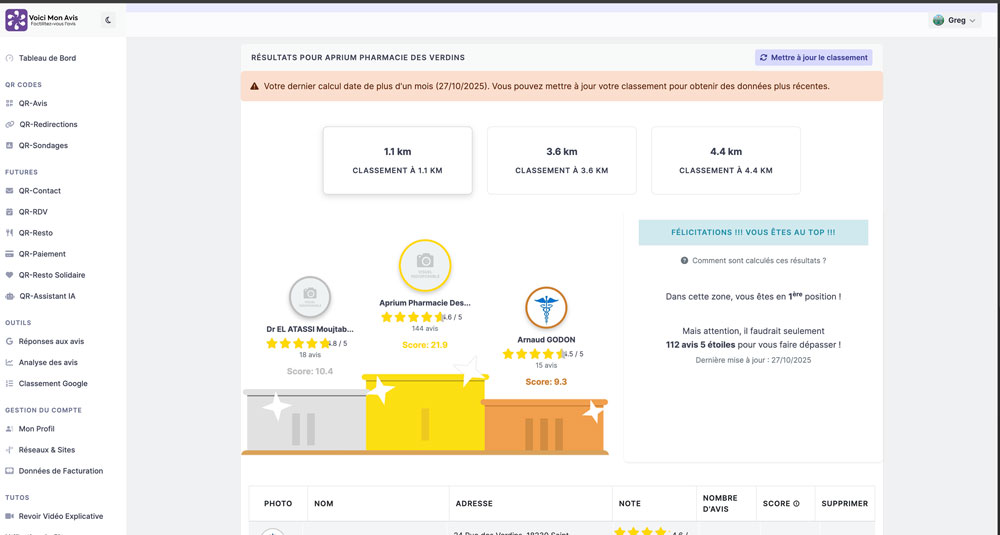Select the 1.1 km ranking card
1000x535 pixels.
click(397, 160)
